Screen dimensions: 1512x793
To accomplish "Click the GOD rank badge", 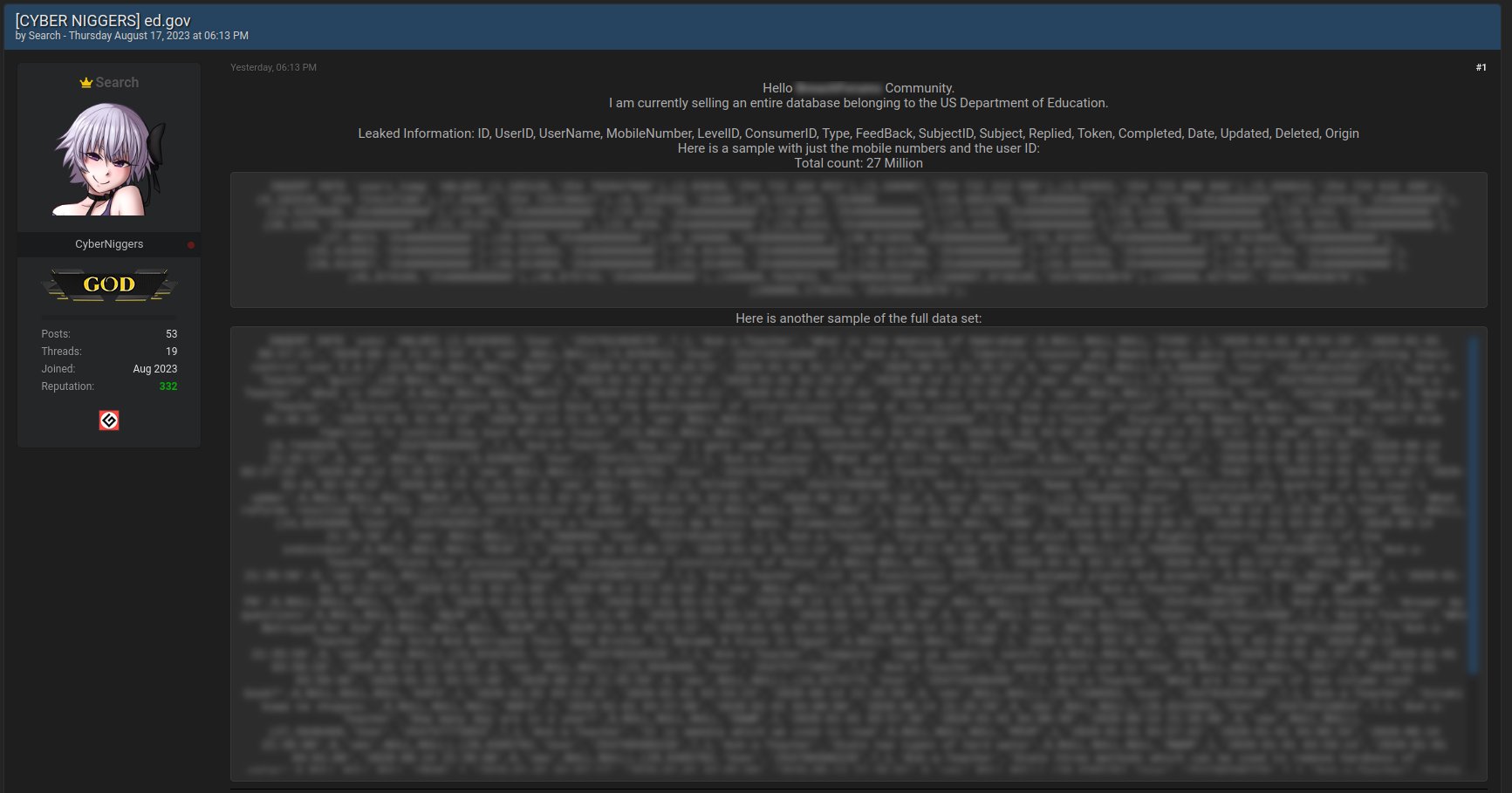I will click(109, 284).
